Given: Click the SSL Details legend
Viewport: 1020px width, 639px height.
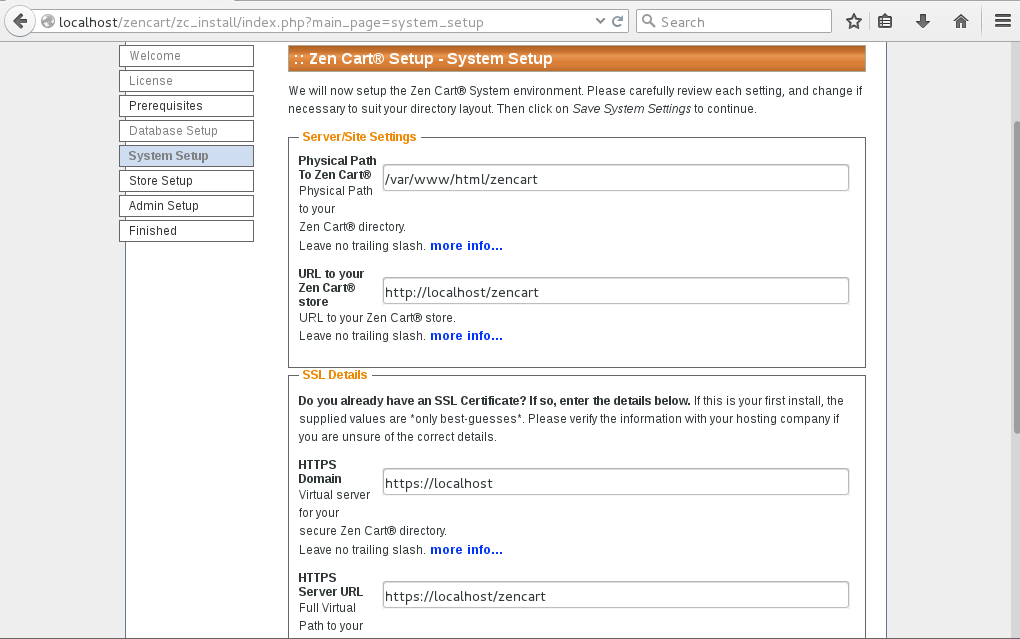Looking at the screenshot, I should click(x=334, y=375).
